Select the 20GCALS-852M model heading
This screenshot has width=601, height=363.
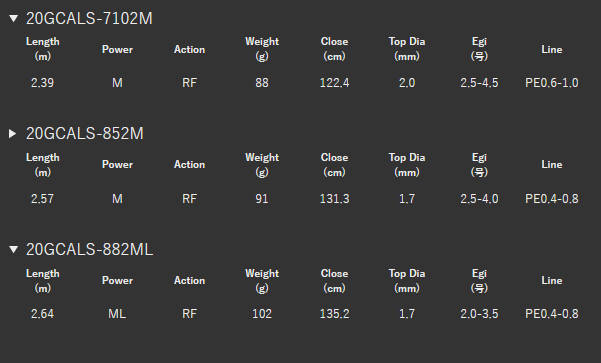[85, 133]
